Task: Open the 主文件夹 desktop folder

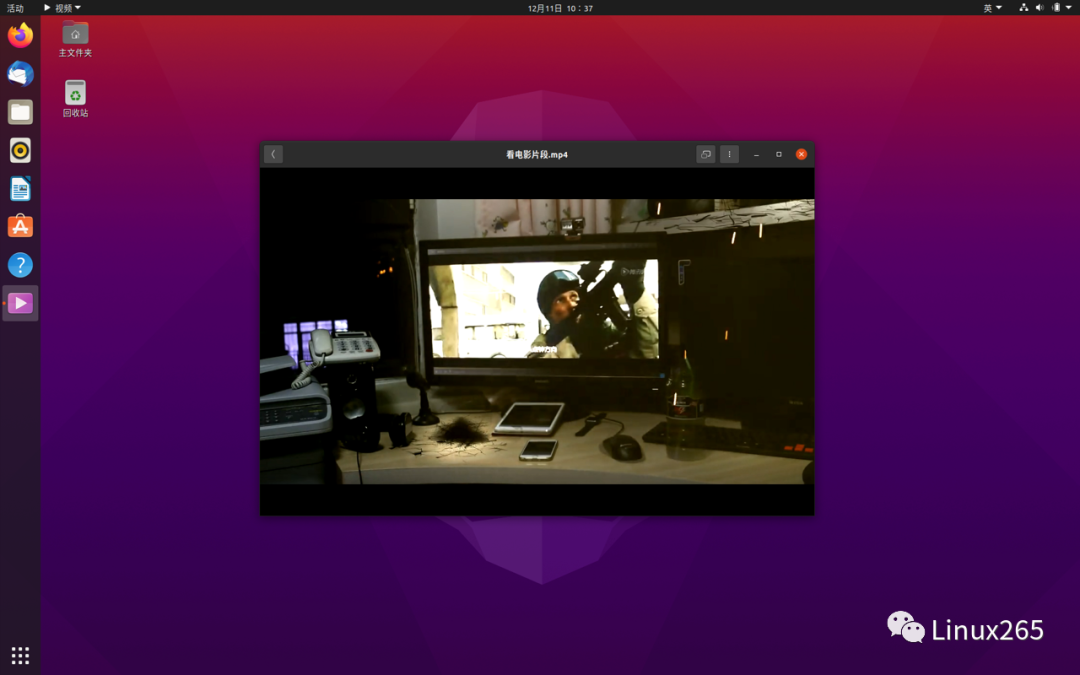Action: pyautogui.click(x=75, y=39)
